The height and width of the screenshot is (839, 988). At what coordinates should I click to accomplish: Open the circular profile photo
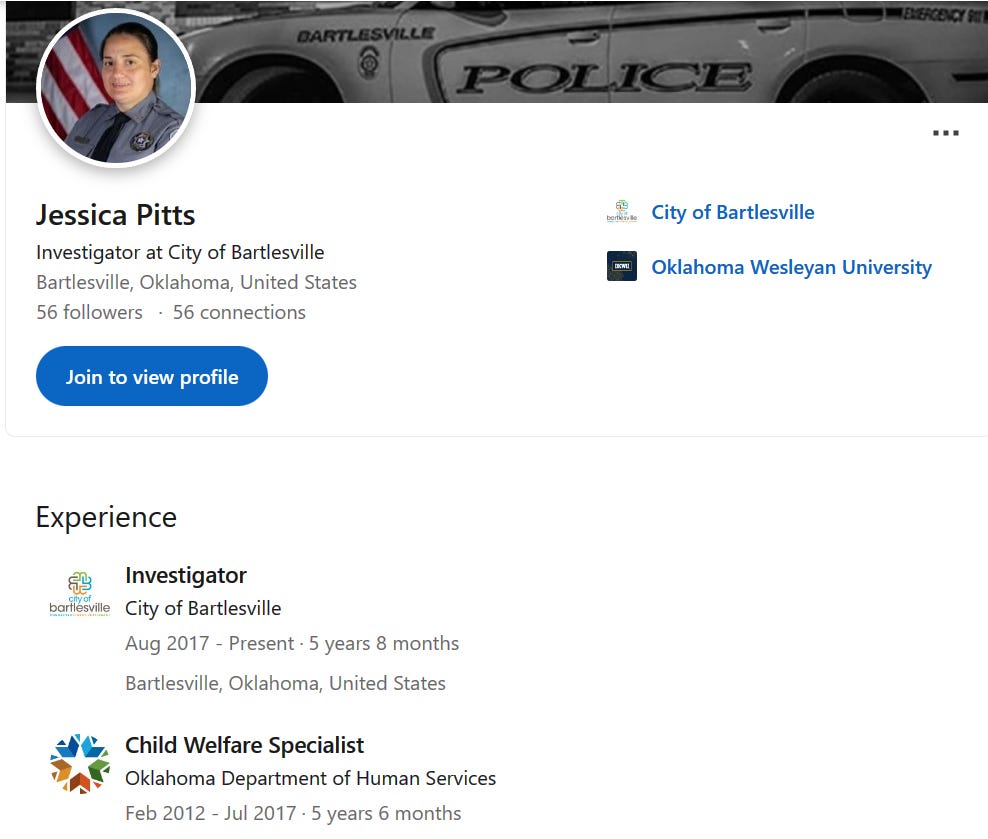[116, 88]
